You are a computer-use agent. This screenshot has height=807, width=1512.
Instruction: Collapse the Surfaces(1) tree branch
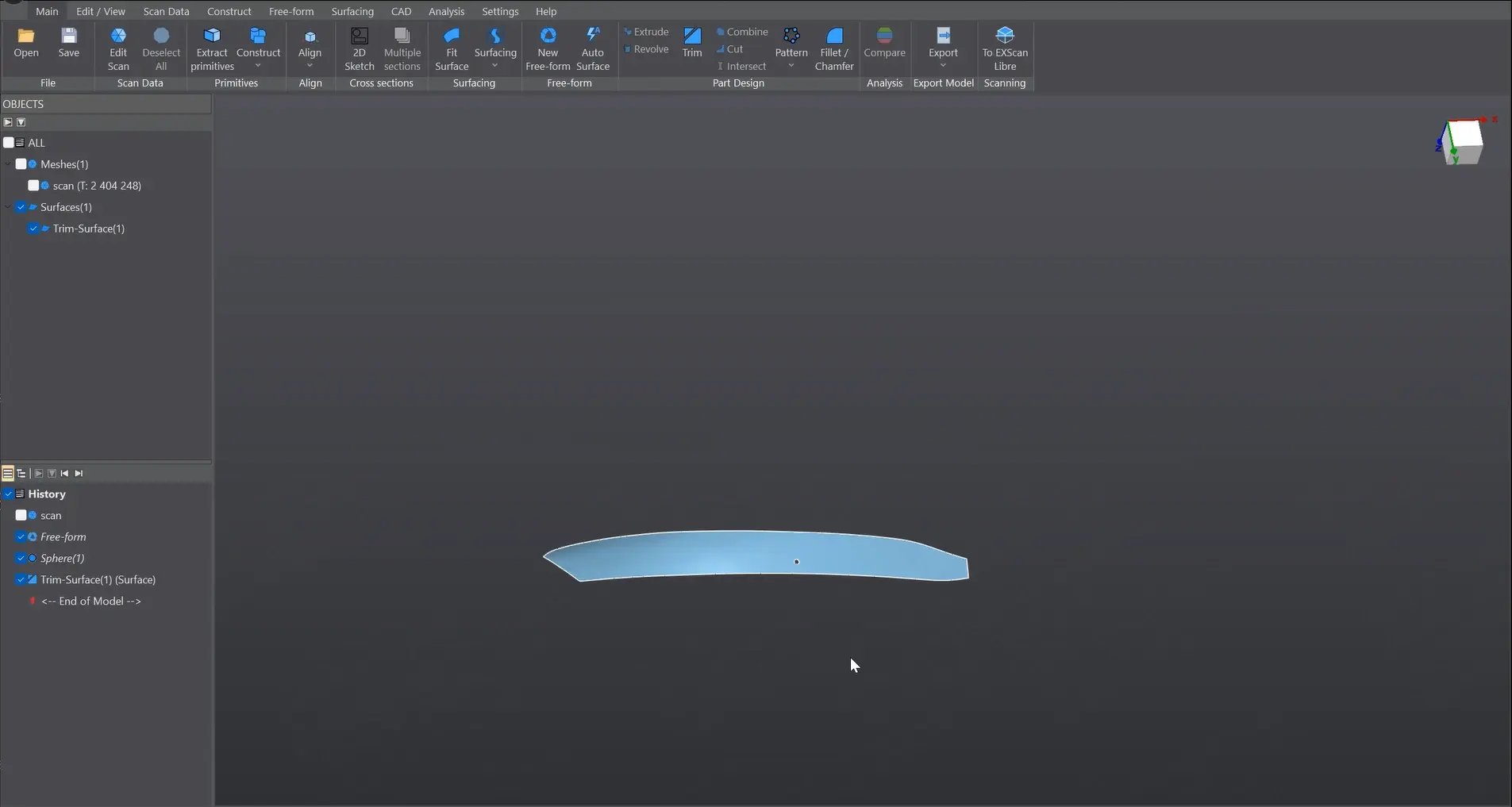point(6,207)
